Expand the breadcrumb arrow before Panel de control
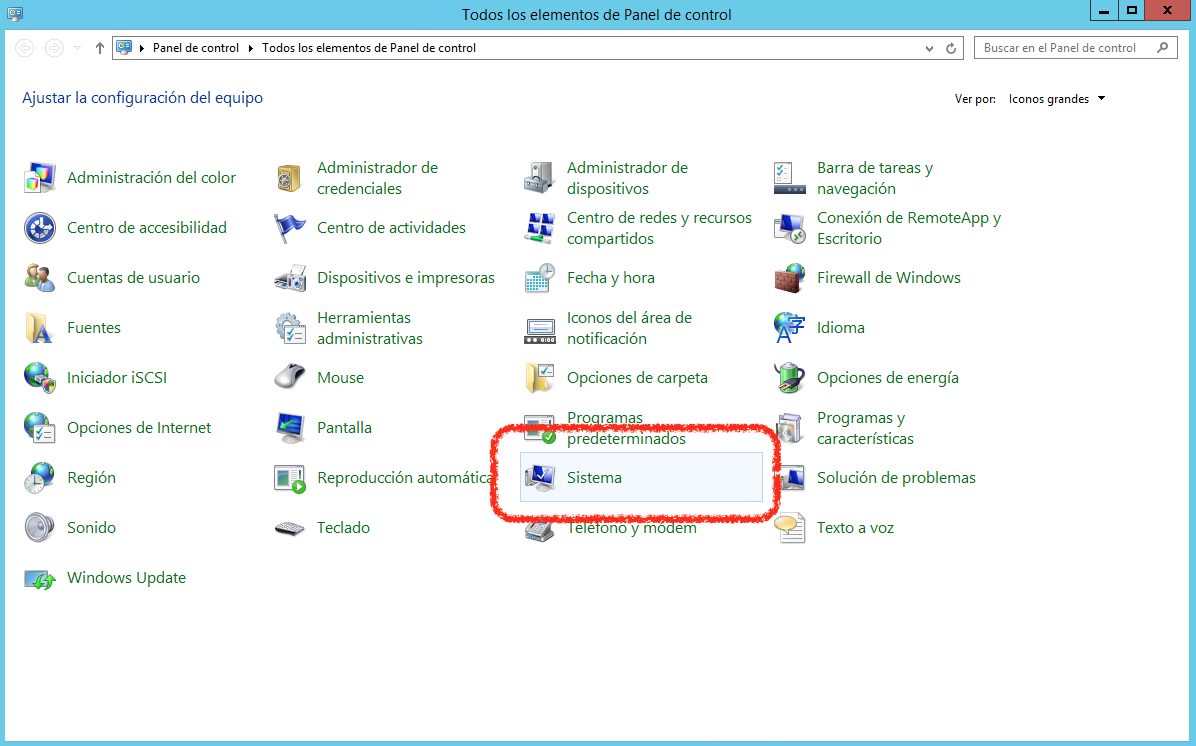Screen dimensions: 1196x746 click(142, 48)
